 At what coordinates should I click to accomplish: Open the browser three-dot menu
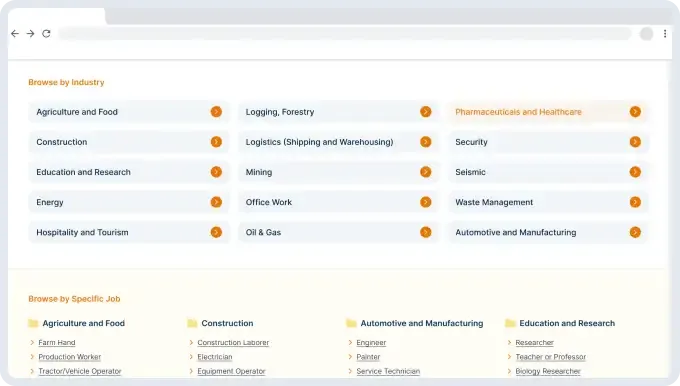[665, 33]
